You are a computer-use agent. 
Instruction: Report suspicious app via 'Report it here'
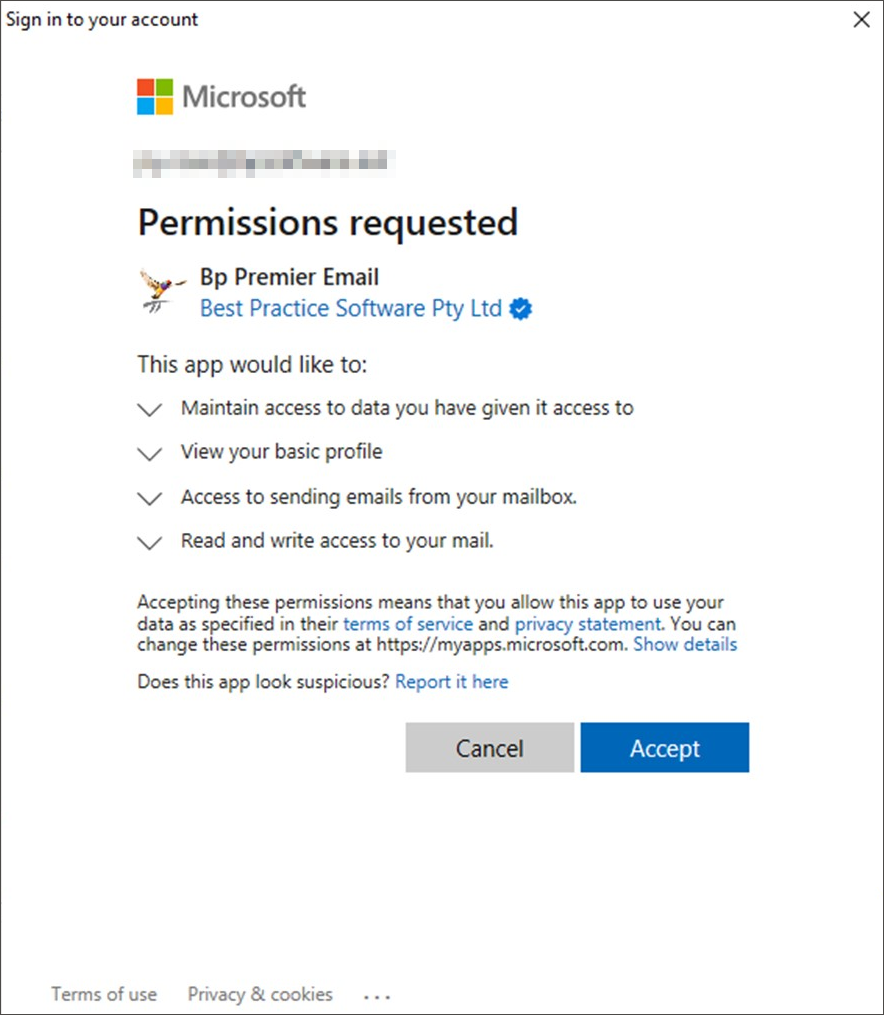[x=452, y=682]
